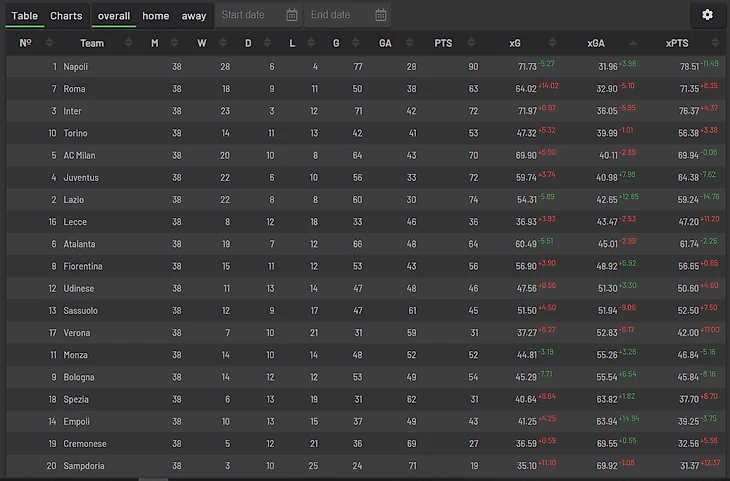
Task: Click the sort arrows beside xG header
Action: [x=555, y=43]
